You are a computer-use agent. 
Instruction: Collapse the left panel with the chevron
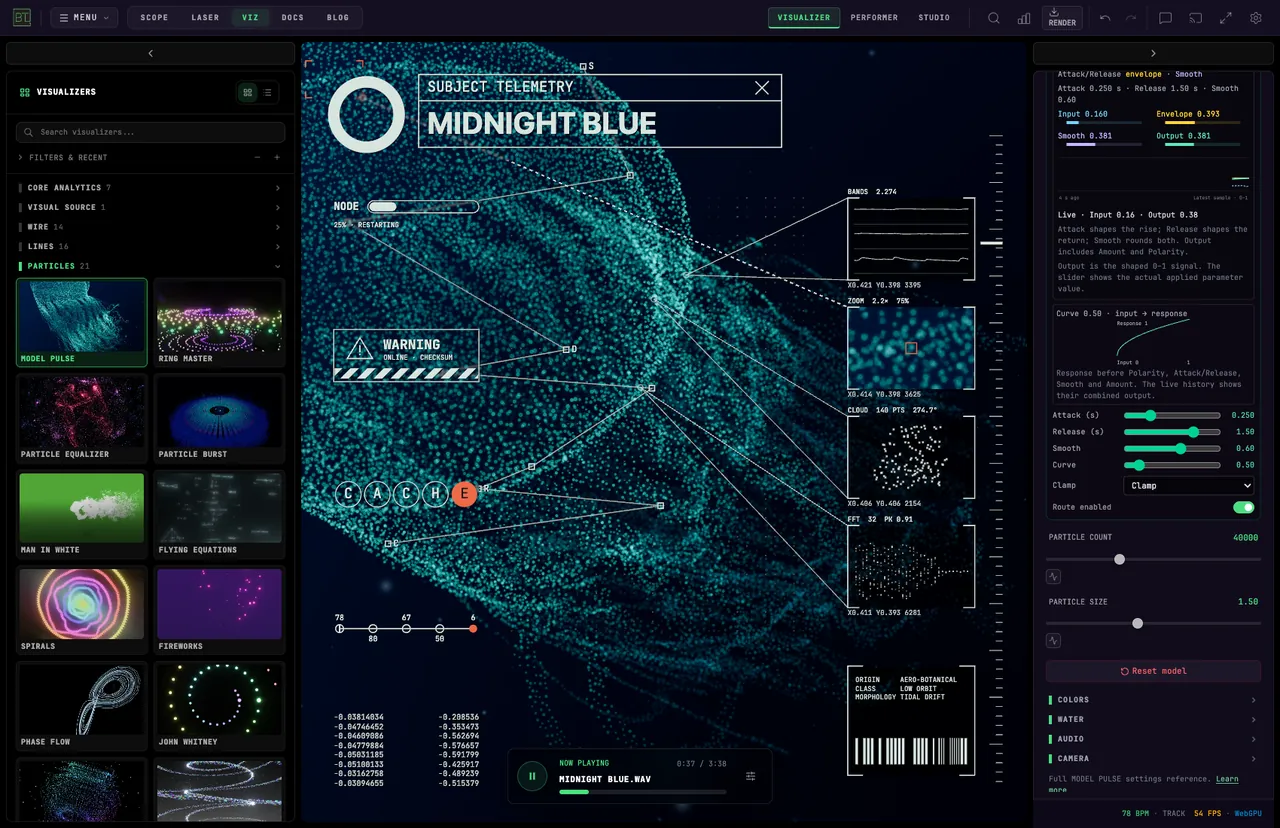[151, 53]
